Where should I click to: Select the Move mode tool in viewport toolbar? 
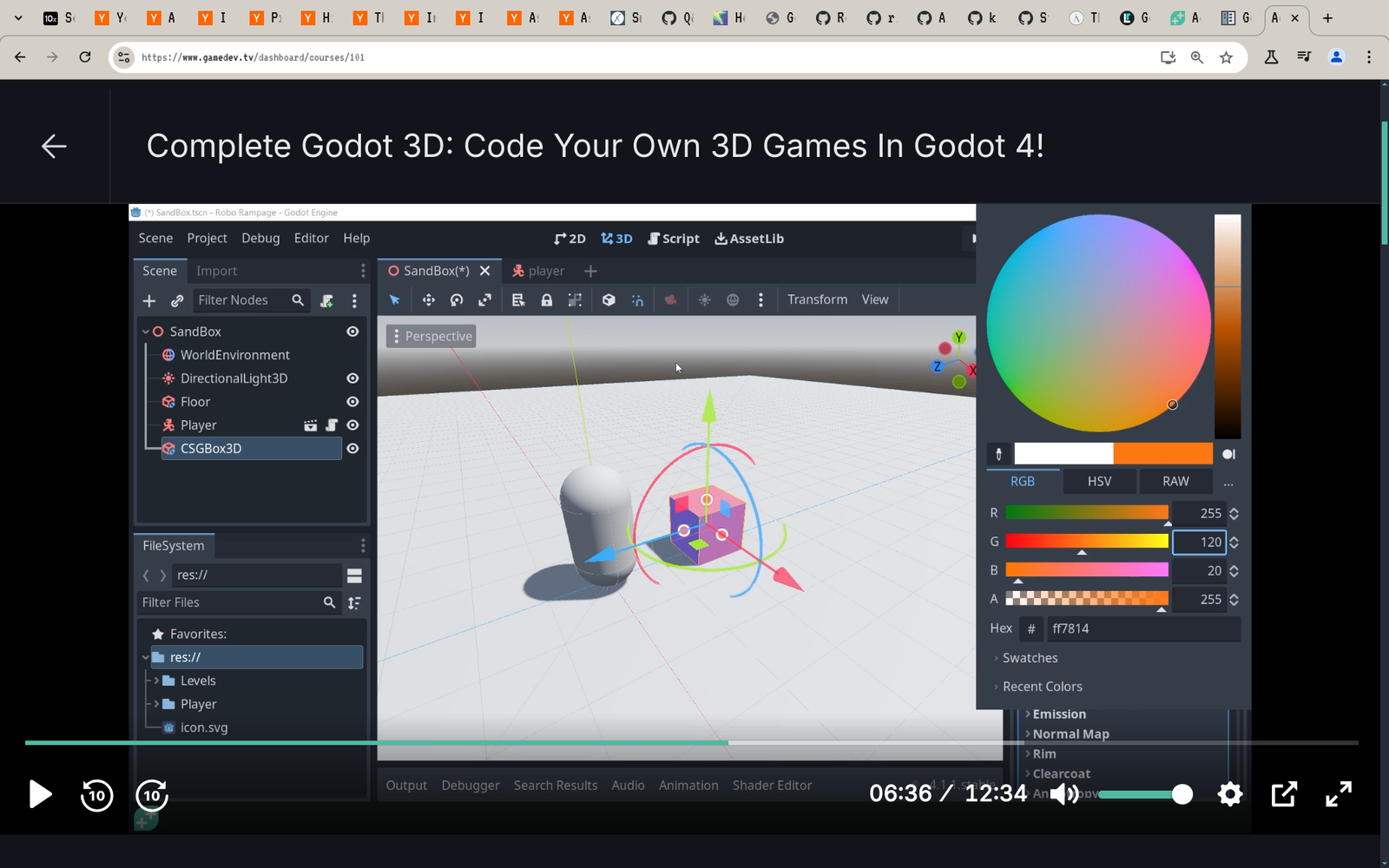pyautogui.click(x=428, y=300)
